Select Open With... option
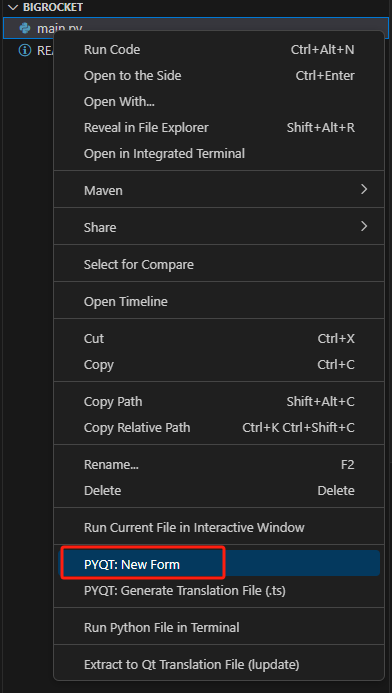 (219, 102)
